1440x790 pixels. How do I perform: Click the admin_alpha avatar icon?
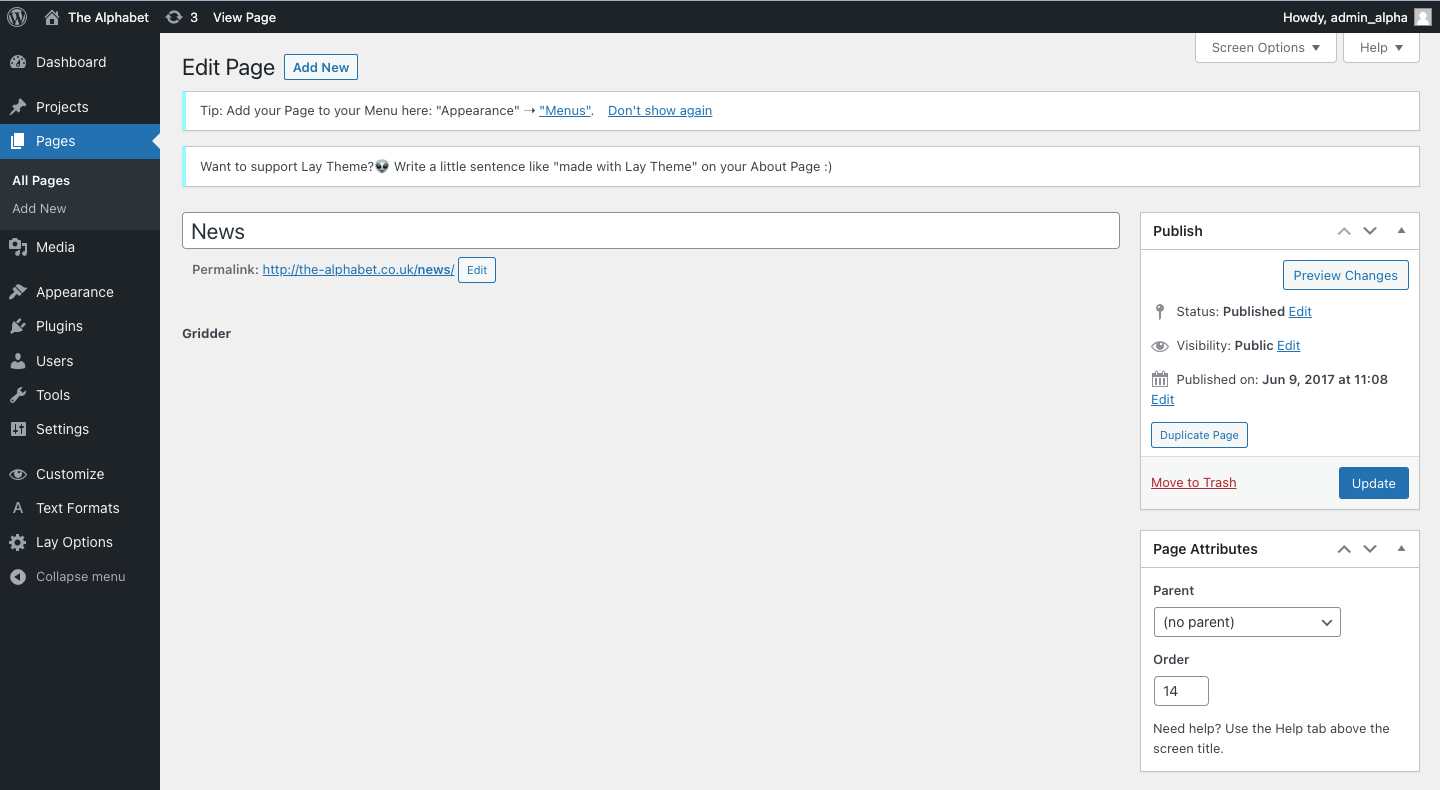coord(1422,17)
